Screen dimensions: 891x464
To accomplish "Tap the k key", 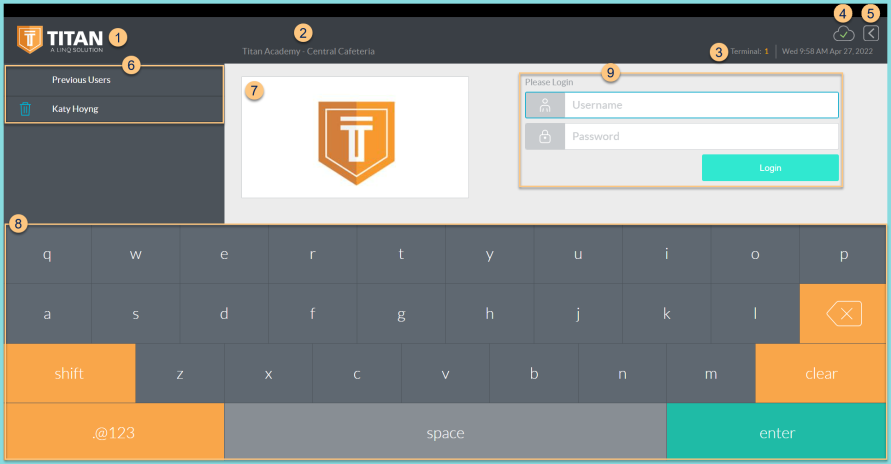I will (667, 313).
